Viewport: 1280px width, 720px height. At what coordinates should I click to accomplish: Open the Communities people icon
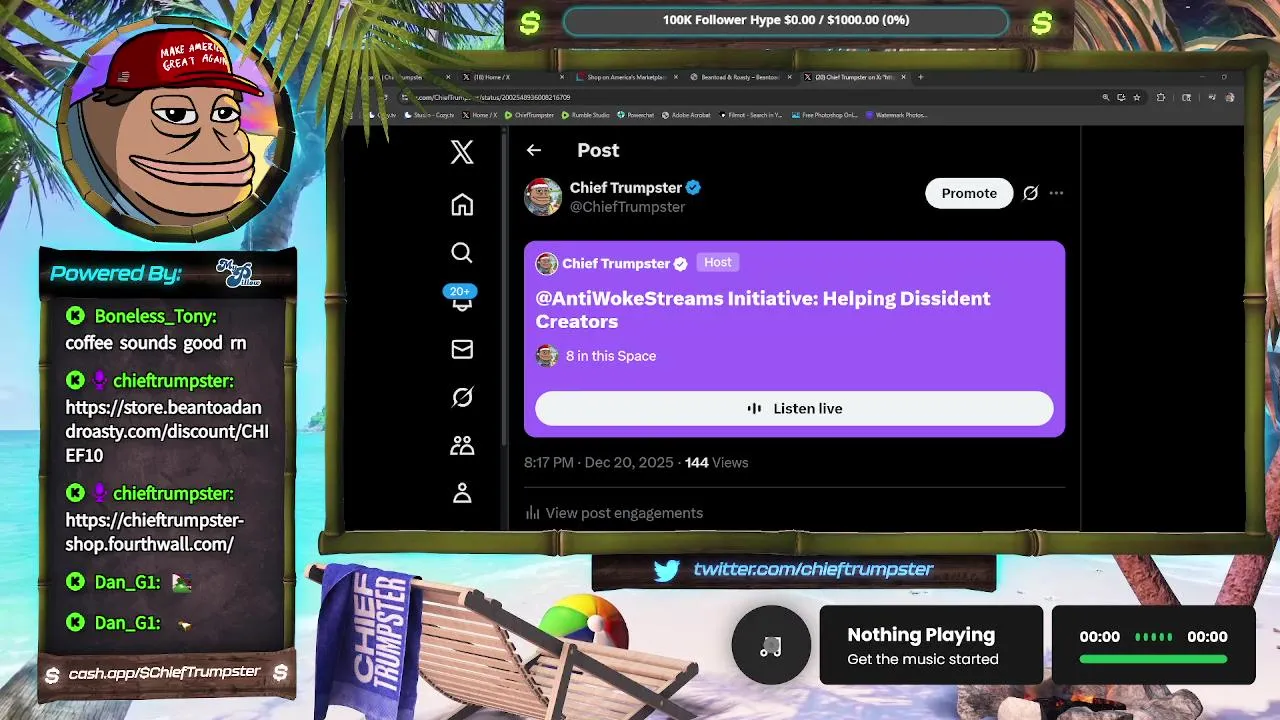(461, 445)
